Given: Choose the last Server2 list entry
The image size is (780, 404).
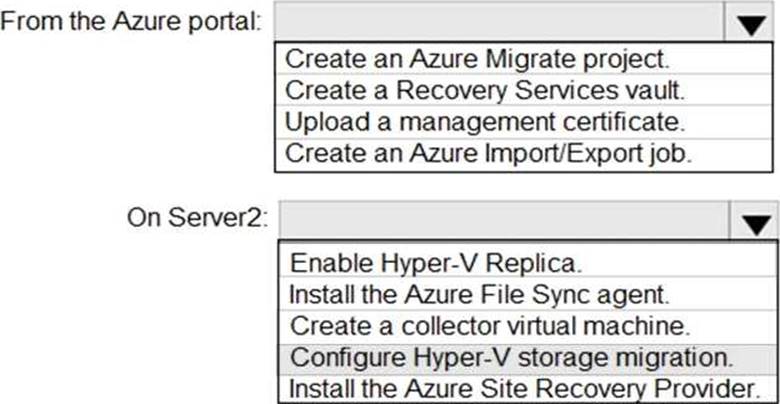Looking at the screenshot, I should pyautogui.click(x=524, y=388).
